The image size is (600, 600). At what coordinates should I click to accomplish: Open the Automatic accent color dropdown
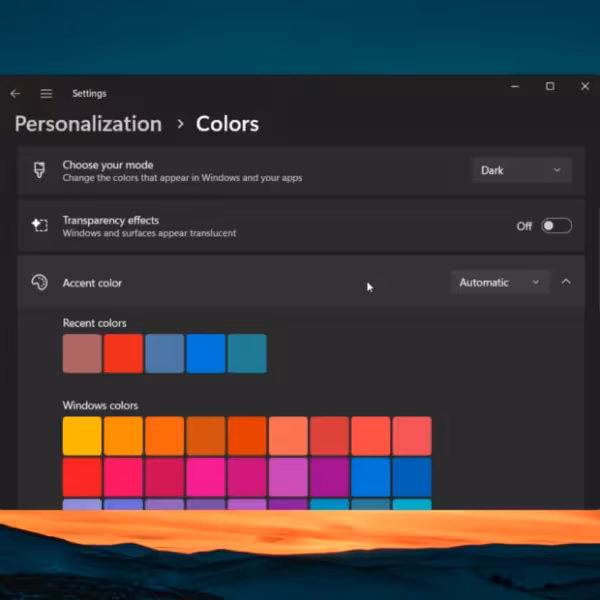tap(500, 282)
